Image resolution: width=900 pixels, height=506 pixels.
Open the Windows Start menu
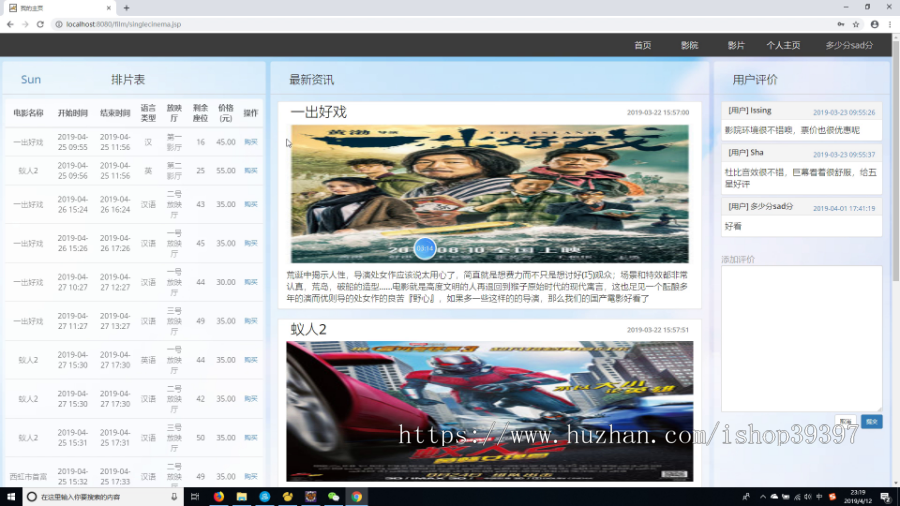(11, 497)
